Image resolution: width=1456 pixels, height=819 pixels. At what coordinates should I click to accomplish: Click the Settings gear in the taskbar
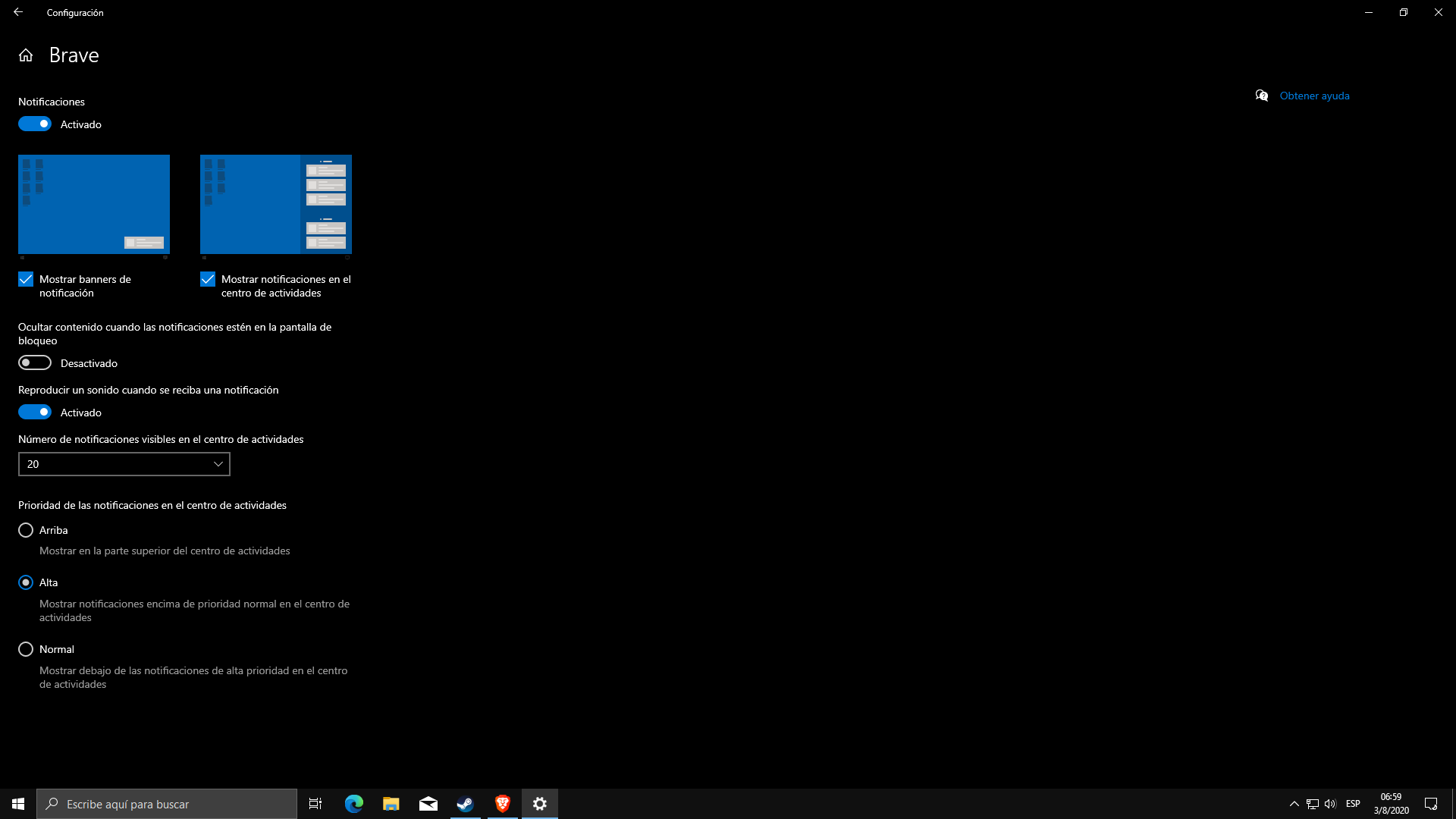click(x=540, y=804)
